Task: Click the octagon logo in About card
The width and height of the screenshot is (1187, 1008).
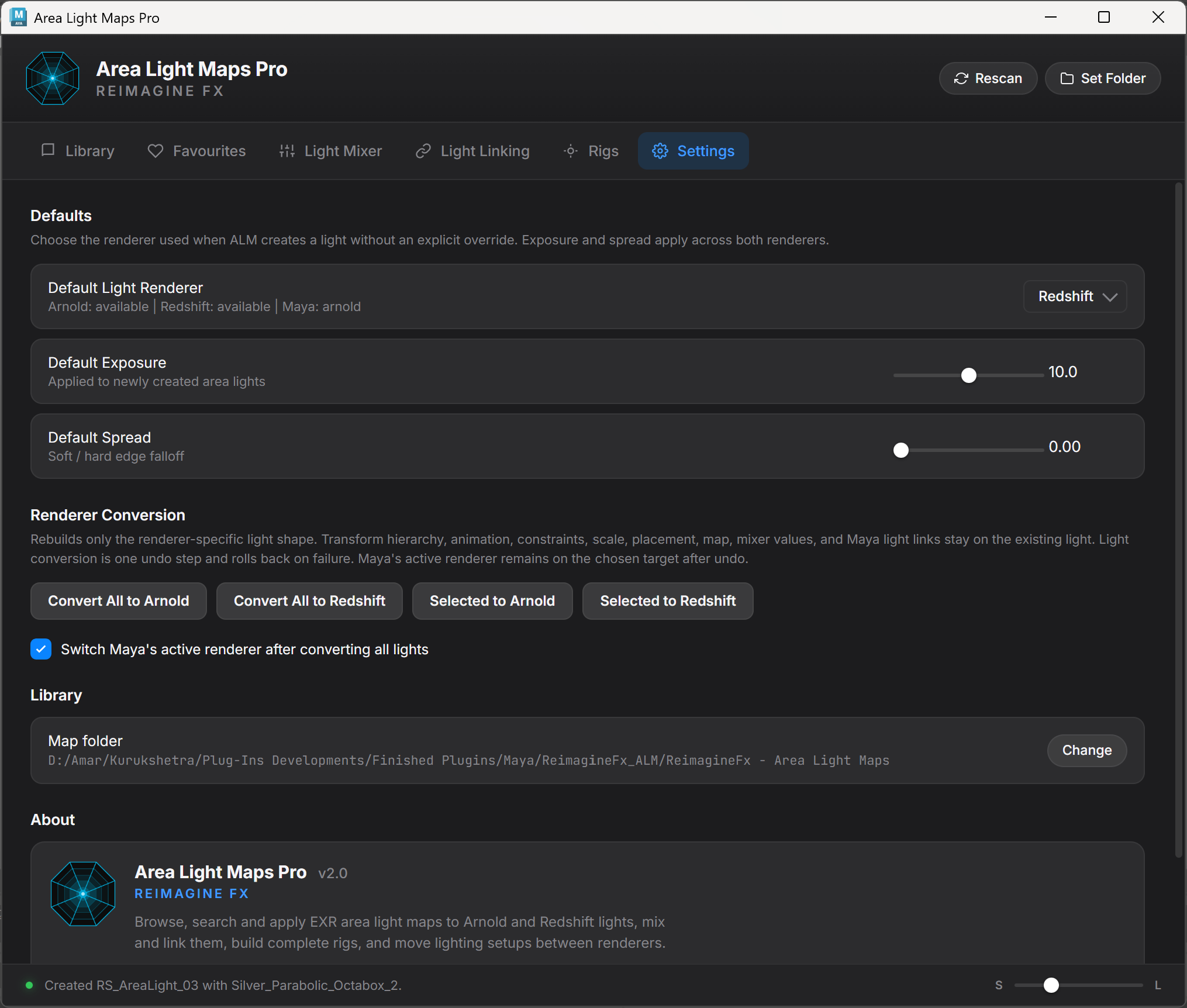Action: 83,893
